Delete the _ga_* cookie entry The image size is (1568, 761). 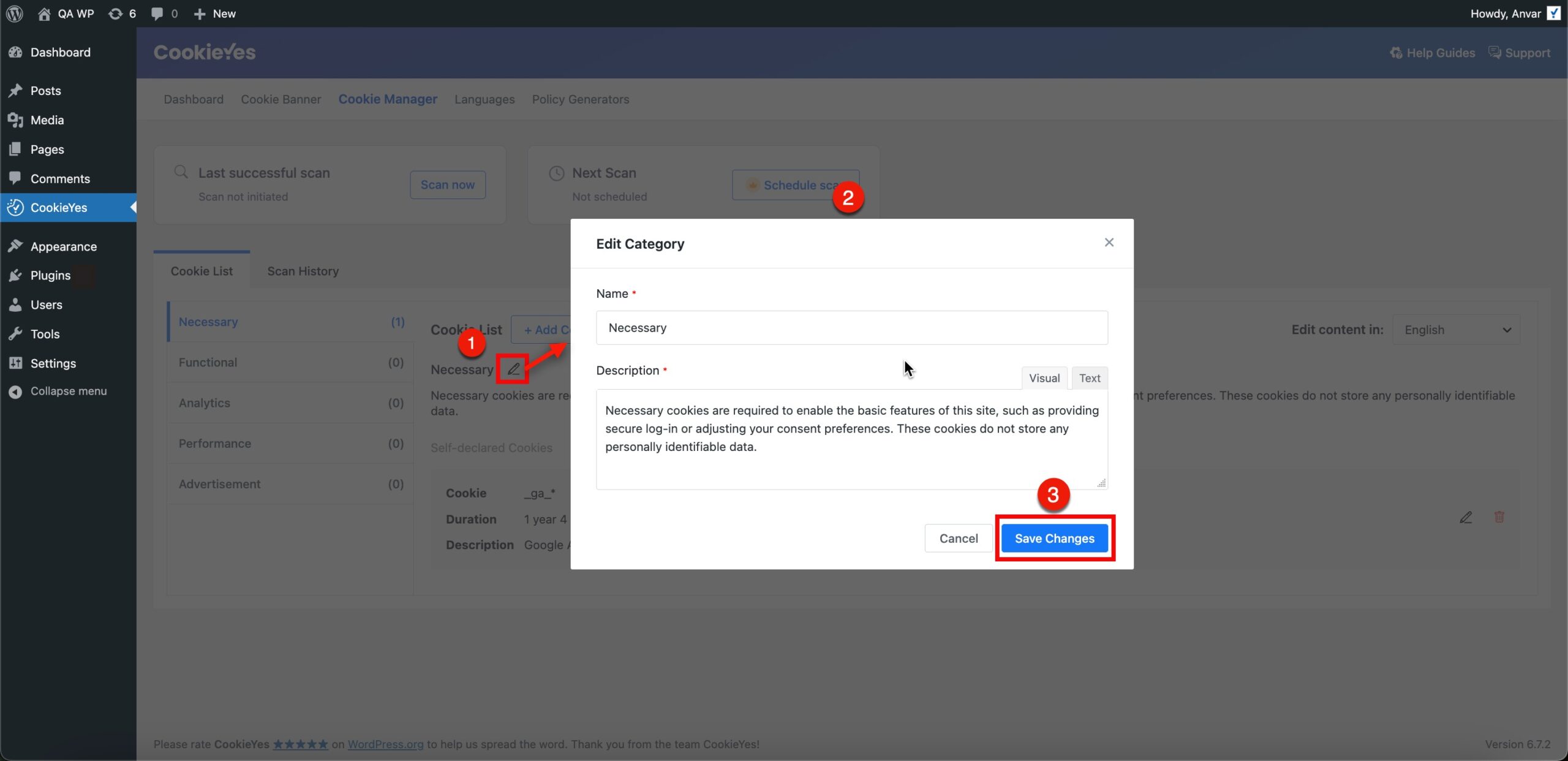(x=1499, y=517)
